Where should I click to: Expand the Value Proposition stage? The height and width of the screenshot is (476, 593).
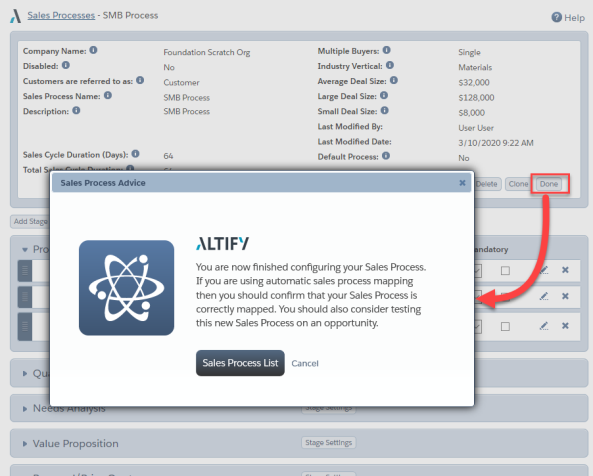click(x=25, y=443)
